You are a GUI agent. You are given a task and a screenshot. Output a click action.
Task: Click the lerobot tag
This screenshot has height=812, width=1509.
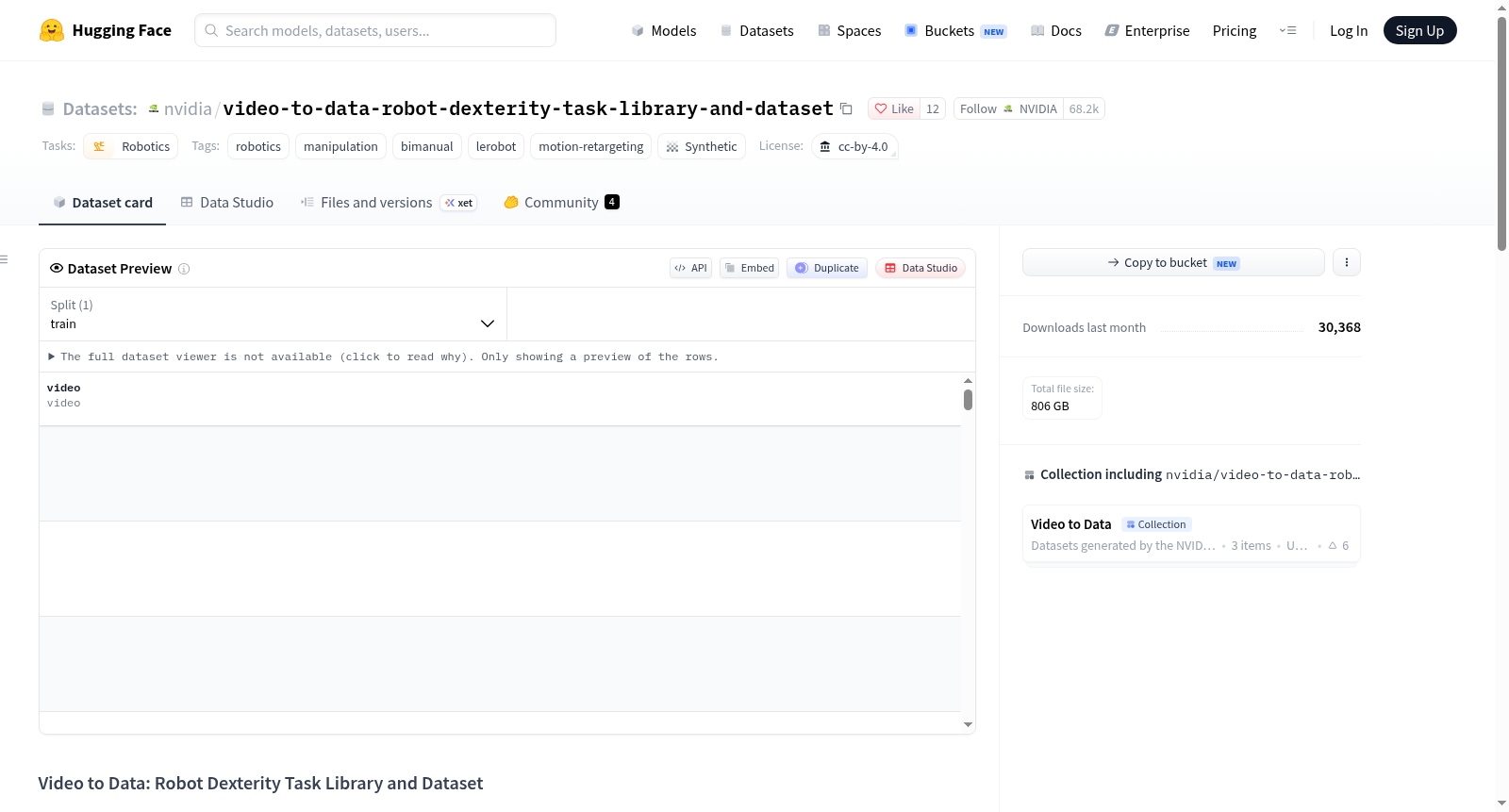coord(496,147)
